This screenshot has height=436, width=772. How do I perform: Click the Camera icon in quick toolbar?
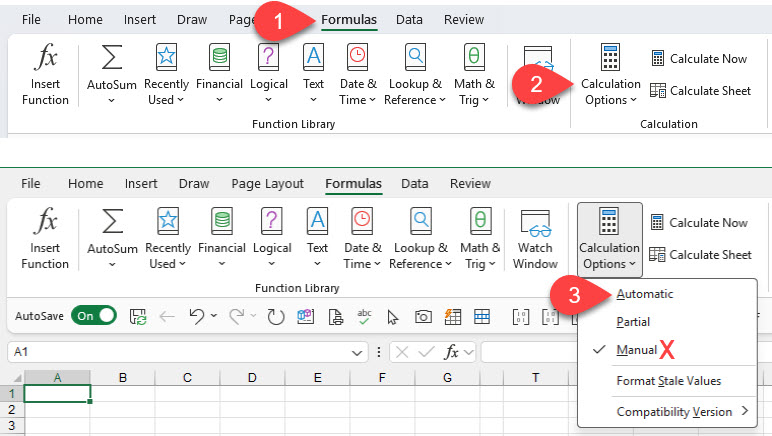tap(423, 316)
